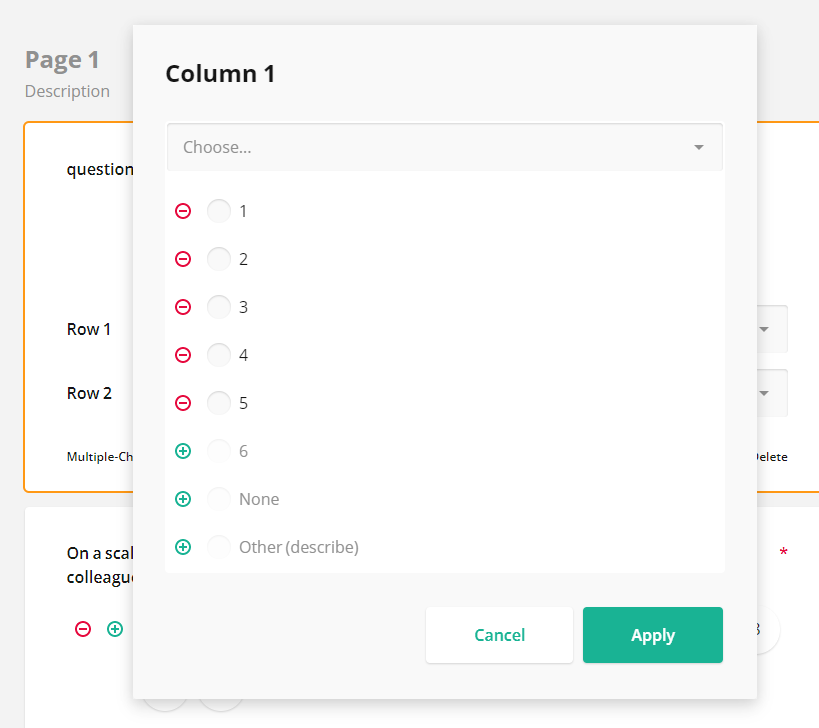
Task: Click red minus icon below scale question
Action: [83, 629]
